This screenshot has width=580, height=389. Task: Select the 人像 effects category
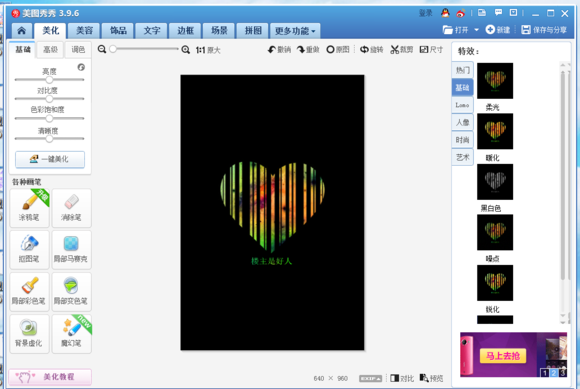[x=462, y=122]
